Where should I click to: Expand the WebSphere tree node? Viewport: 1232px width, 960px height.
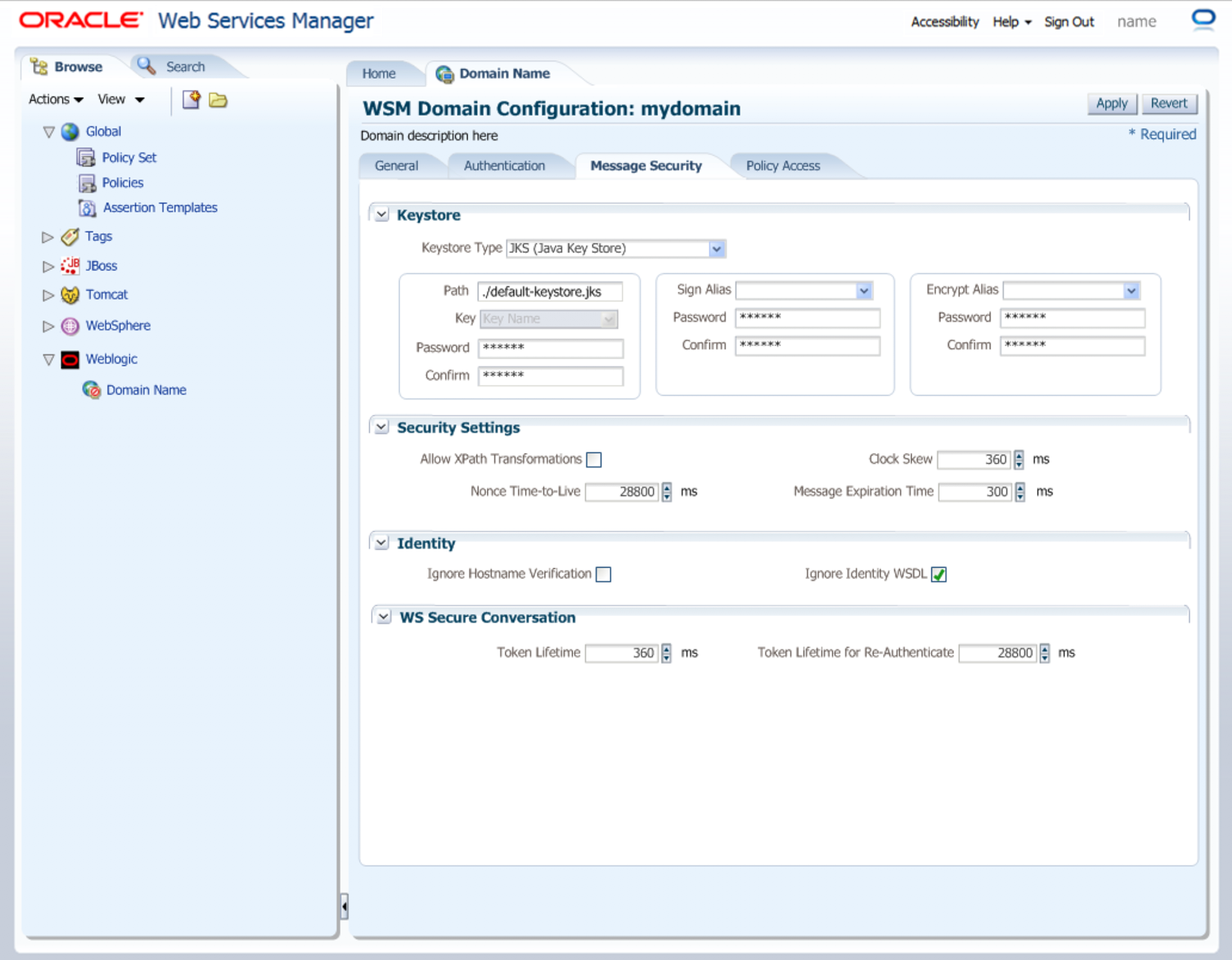point(48,327)
